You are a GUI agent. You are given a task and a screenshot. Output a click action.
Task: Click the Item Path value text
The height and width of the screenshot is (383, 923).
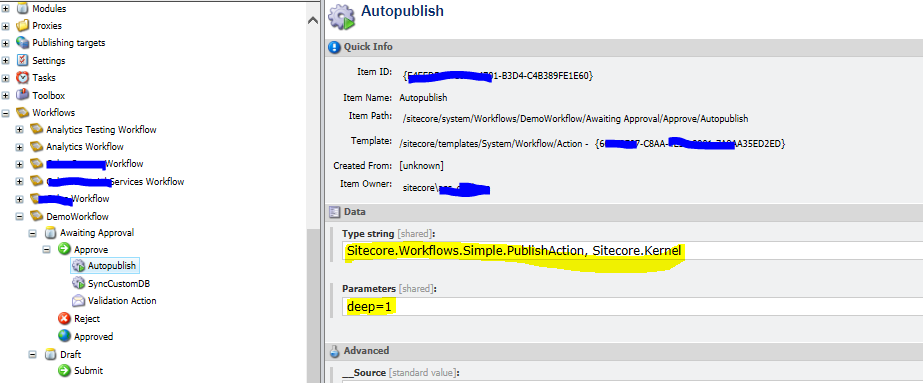(x=575, y=118)
